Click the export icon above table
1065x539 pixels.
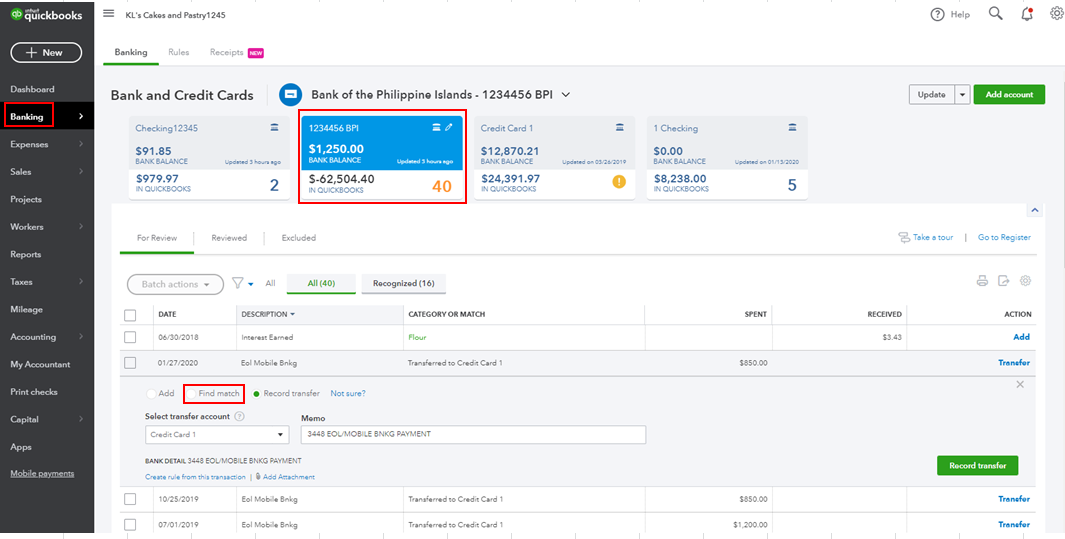1003,281
